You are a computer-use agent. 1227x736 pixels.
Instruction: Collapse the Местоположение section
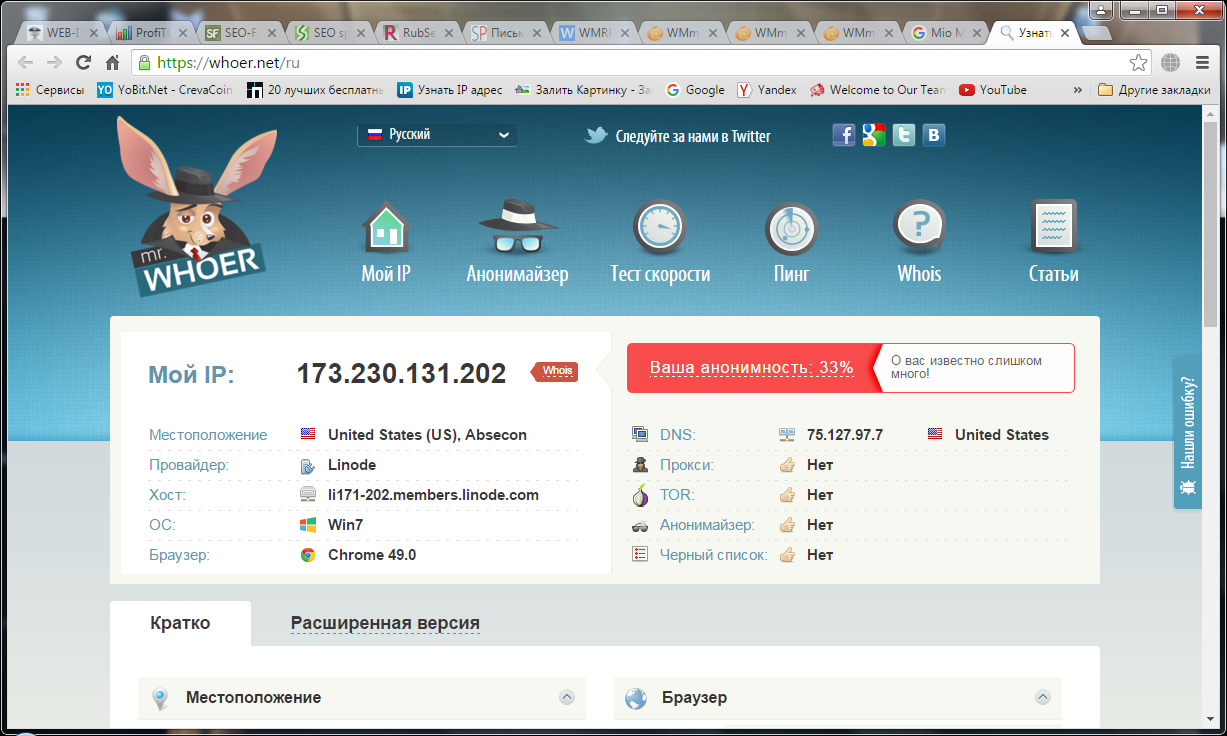(x=567, y=697)
